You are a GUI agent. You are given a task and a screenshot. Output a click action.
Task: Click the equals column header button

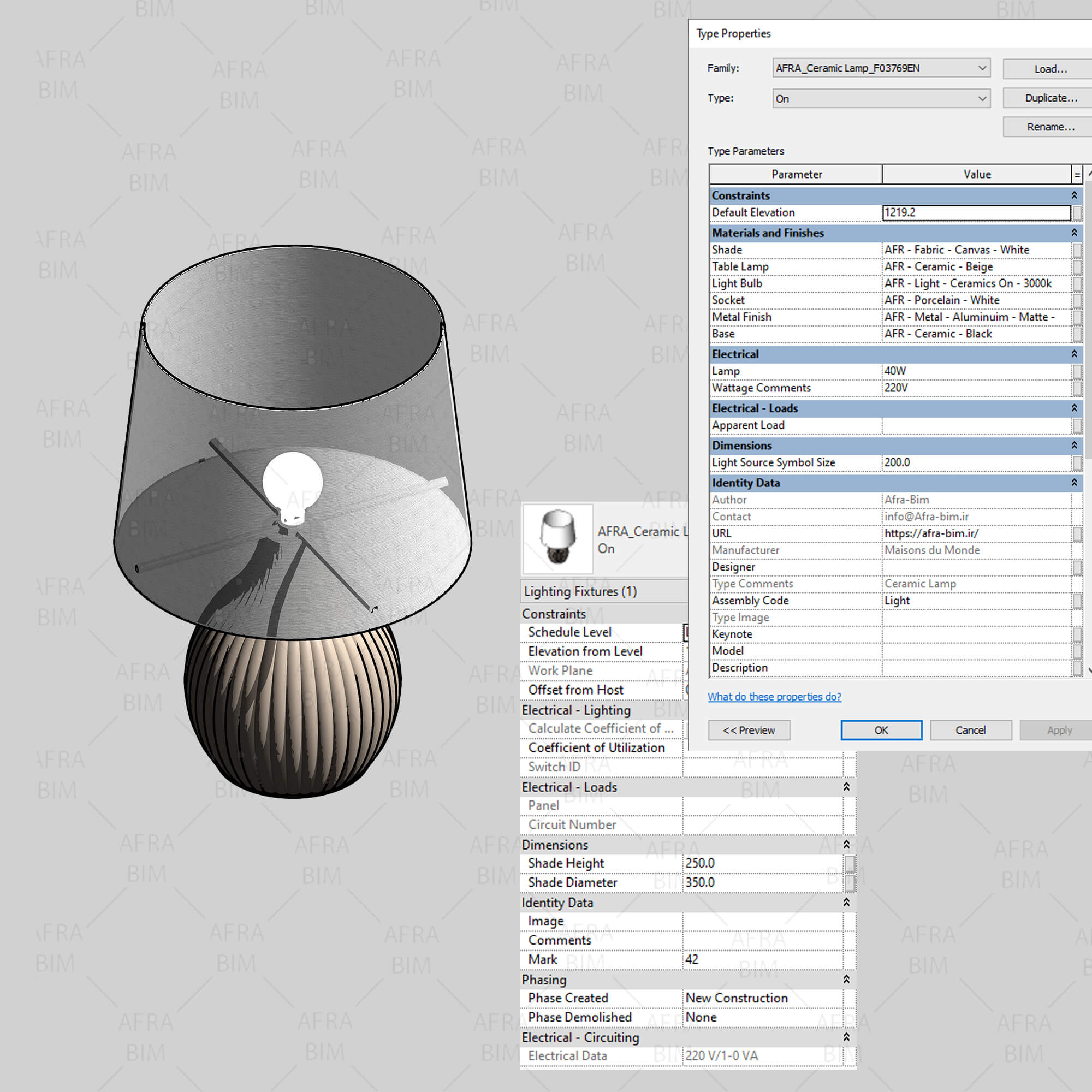(1077, 175)
